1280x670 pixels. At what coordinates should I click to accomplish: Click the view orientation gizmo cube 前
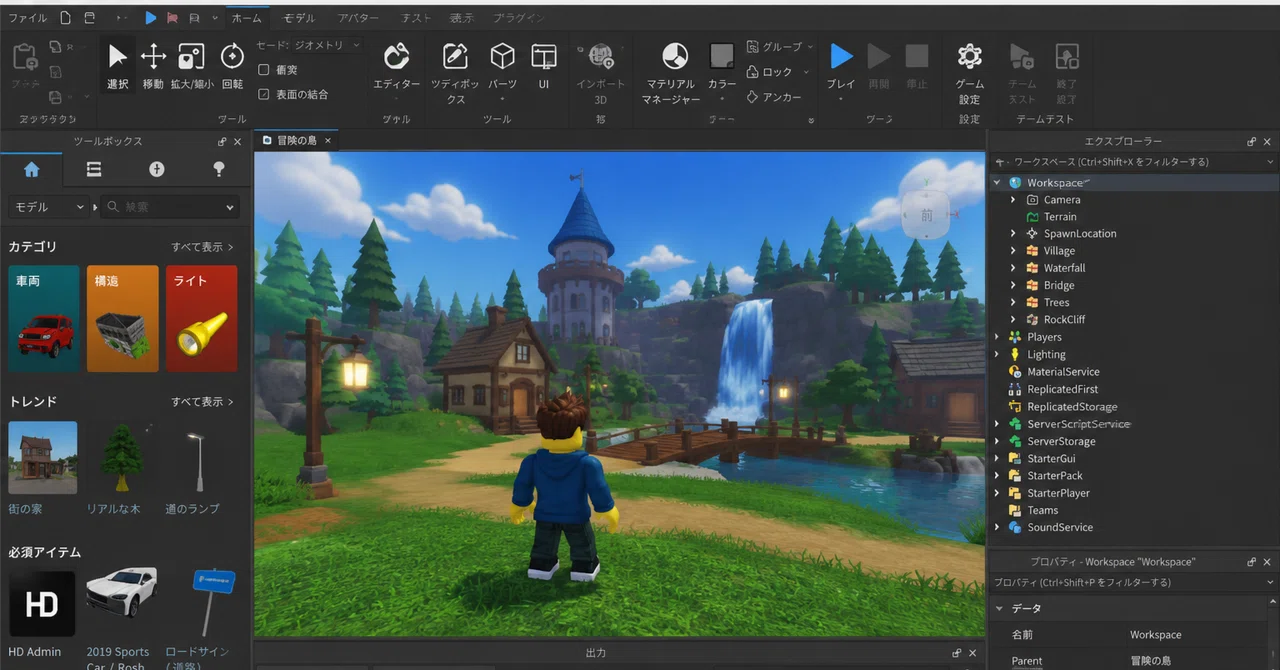pyautogui.click(x=926, y=214)
